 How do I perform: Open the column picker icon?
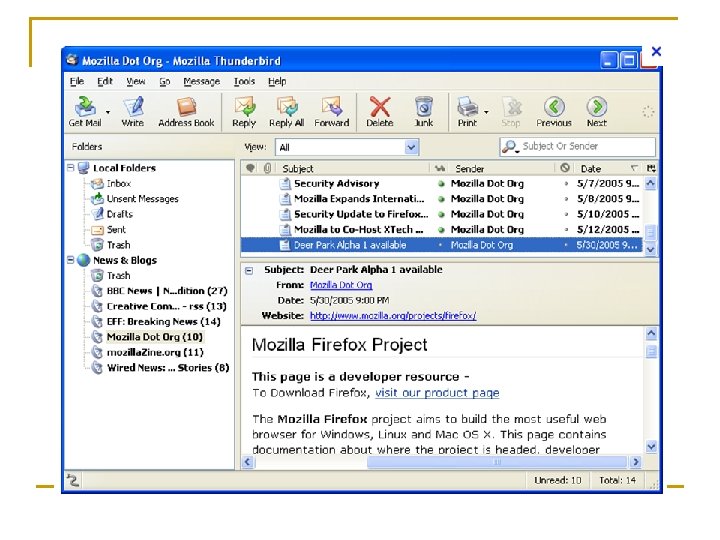[651, 169]
